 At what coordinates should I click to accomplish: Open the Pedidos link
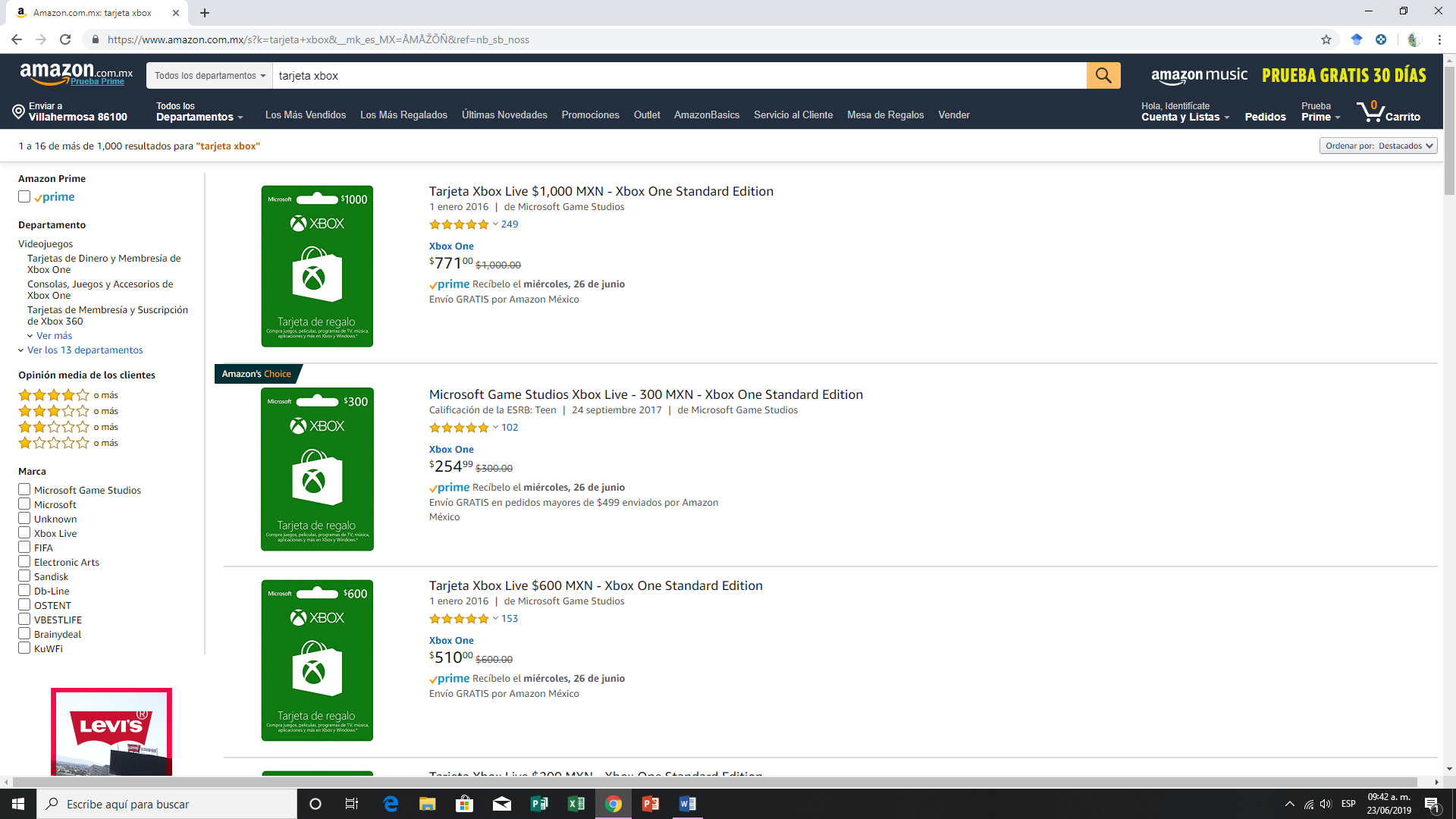(1265, 117)
